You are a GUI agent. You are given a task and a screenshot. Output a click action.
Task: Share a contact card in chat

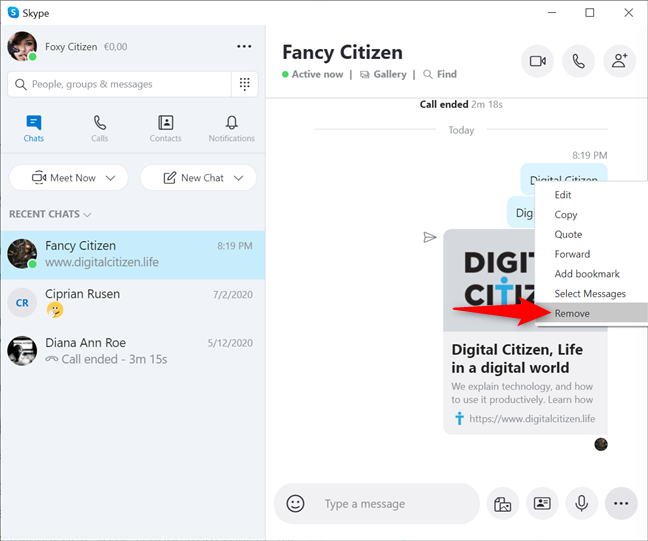click(x=542, y=503)
